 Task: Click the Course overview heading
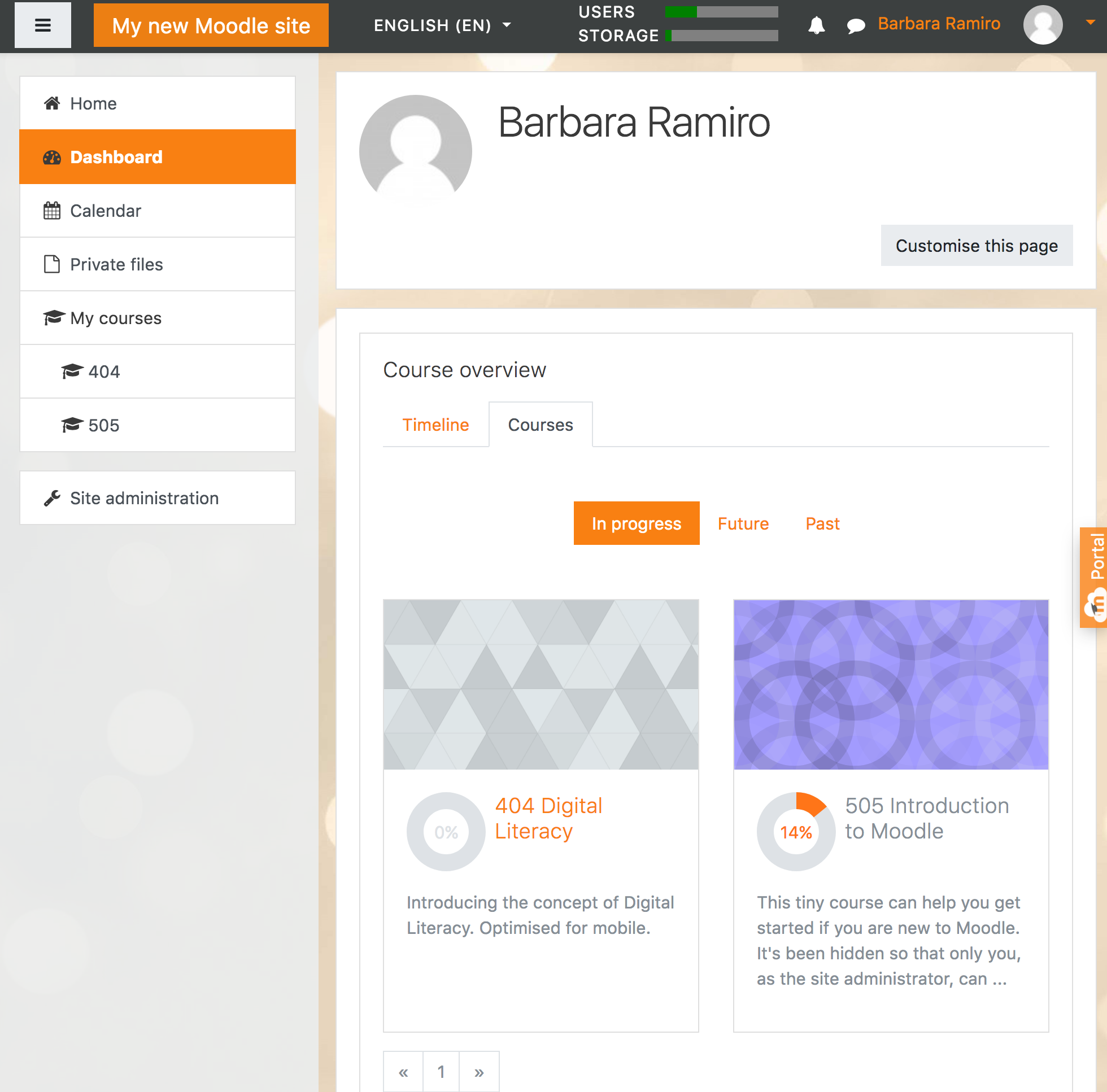coord(464,369)
